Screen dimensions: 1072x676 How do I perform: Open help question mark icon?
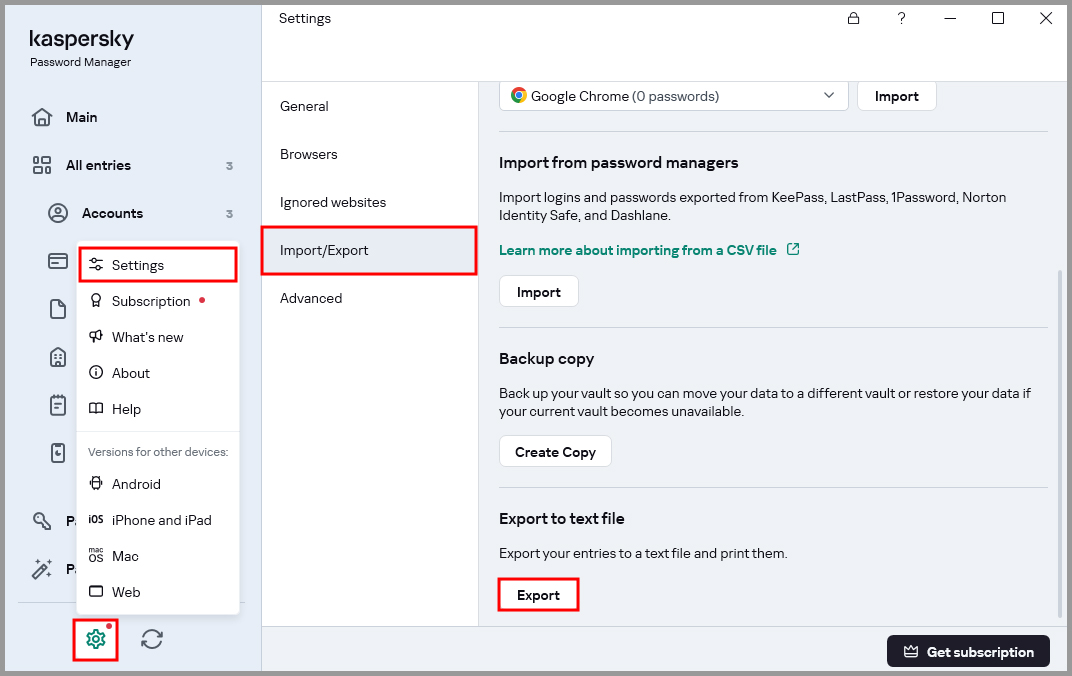pyautogui.click(x=902, y=18)
